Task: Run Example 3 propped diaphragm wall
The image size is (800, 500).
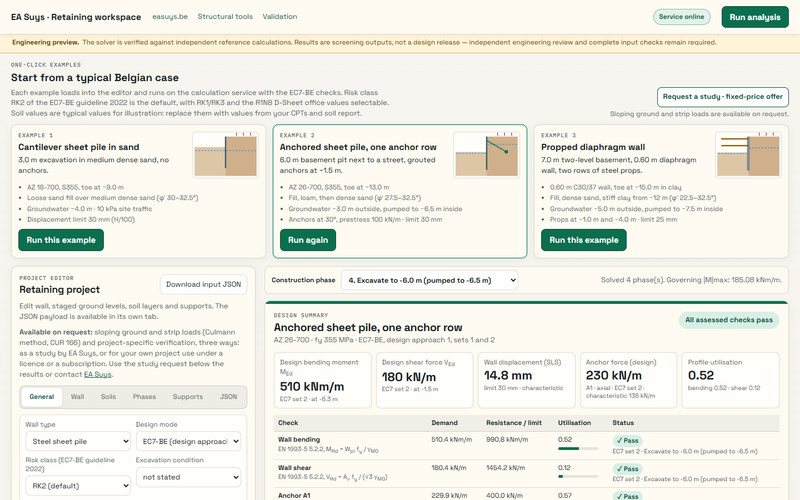Action: pyautogui.click(x=584, y=240)
